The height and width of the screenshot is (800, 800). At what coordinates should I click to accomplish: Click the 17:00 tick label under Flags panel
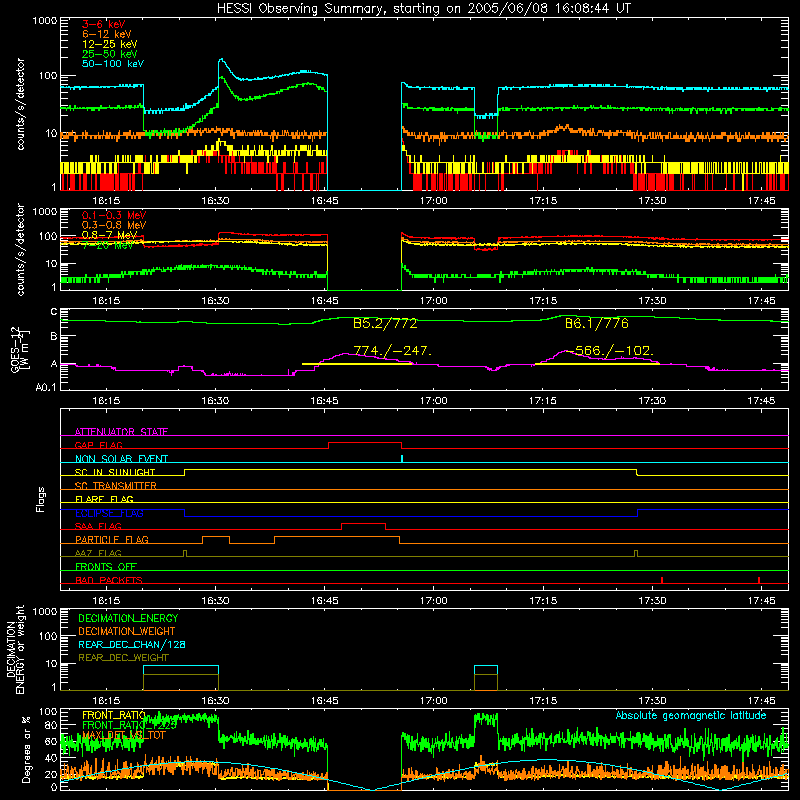coord(434,601)
